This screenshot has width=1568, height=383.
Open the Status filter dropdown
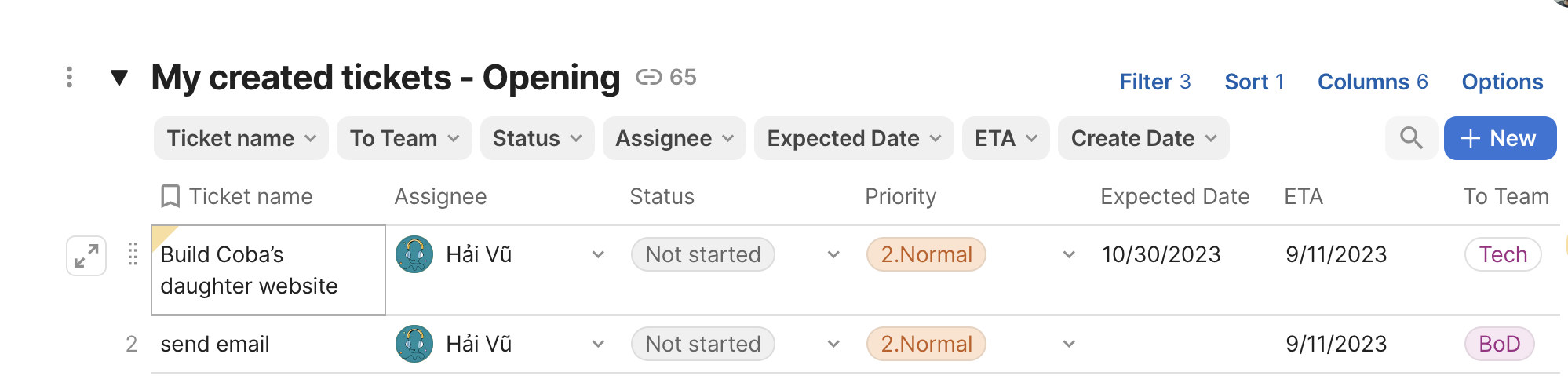pos(537,138)
